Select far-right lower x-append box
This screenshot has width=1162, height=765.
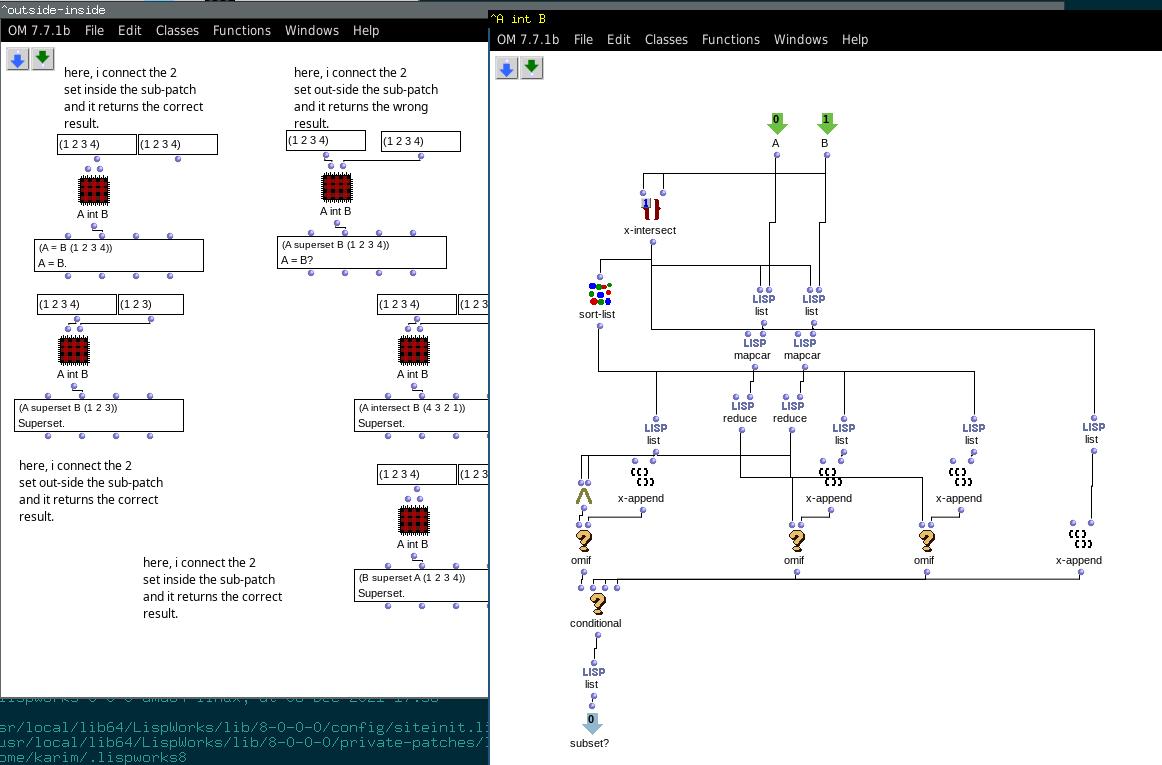(1079, 540)
